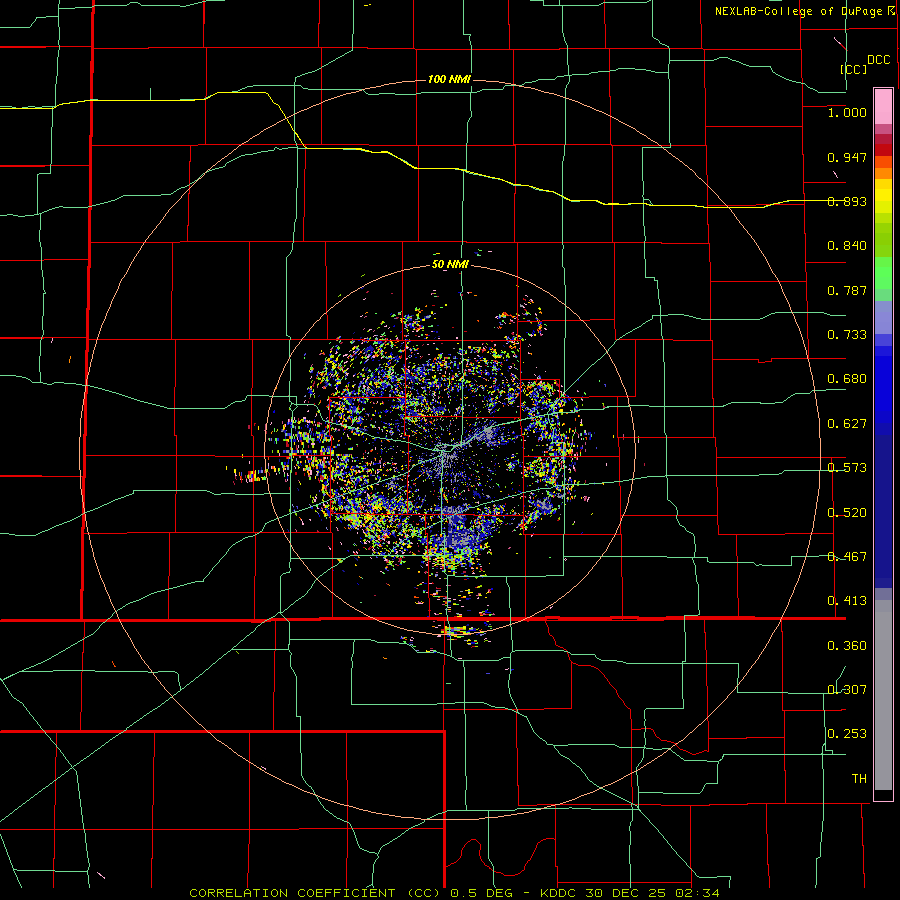This screenshot has width=900, height=900.
Task: Click the [CC] units label
Action: click(854, 69)
